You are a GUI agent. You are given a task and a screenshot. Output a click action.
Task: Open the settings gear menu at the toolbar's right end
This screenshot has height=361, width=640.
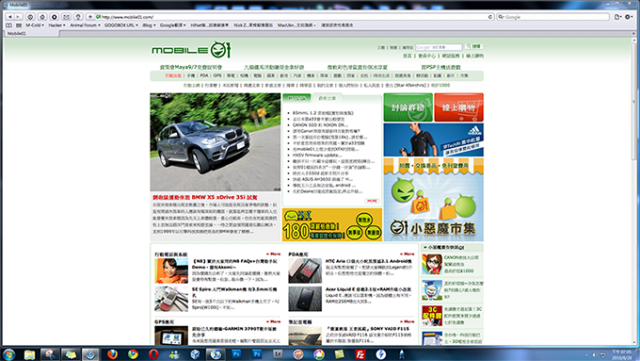tap(629, 17)
